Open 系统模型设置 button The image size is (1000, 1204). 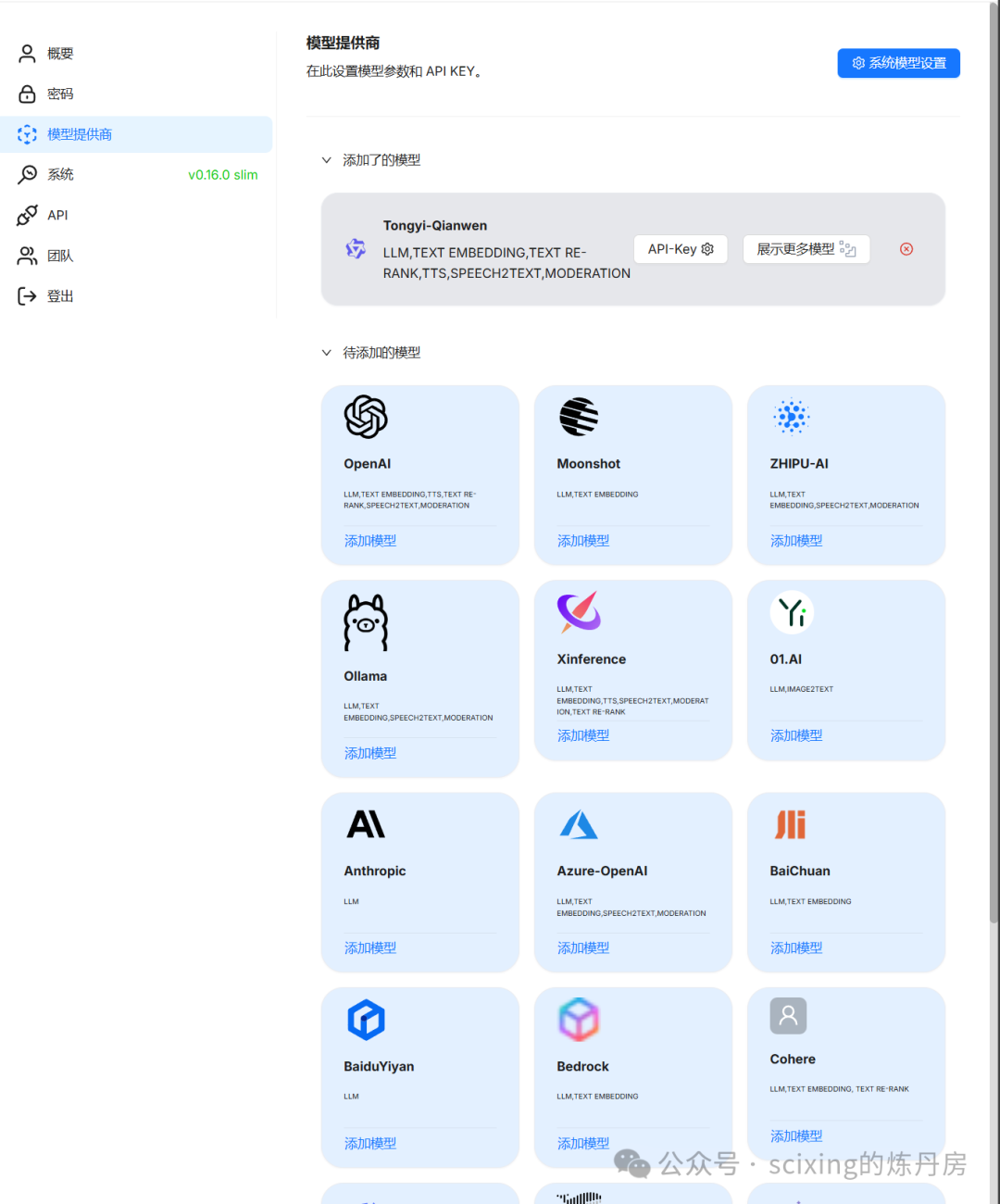(899, 63)
